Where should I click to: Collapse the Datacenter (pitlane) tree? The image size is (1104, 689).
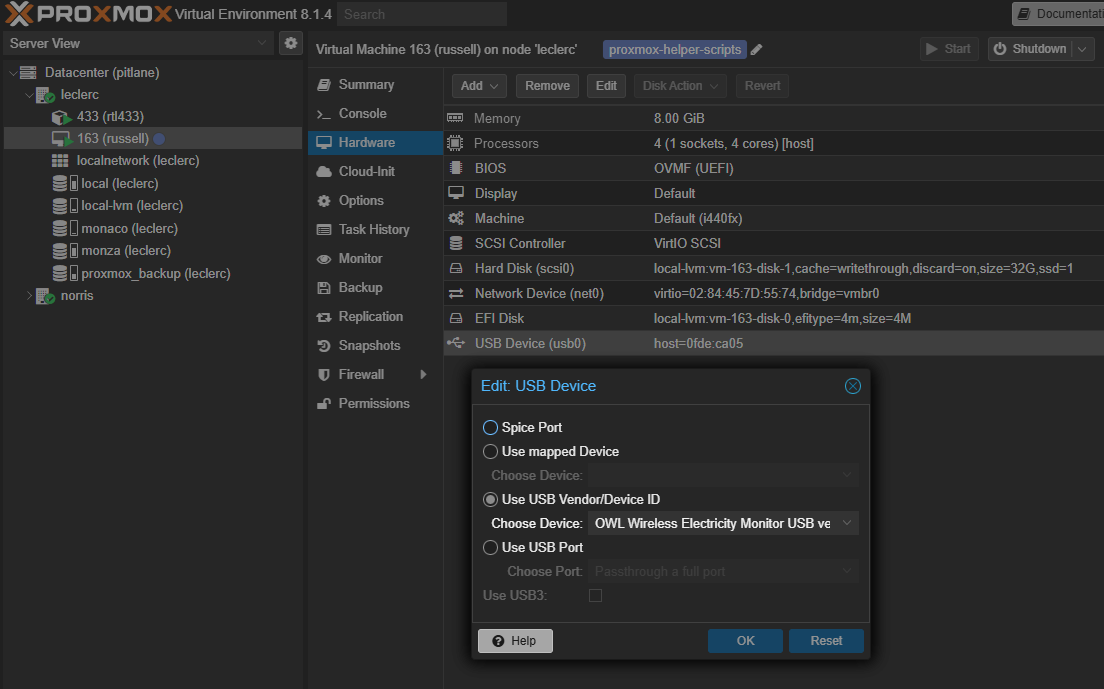13,72
